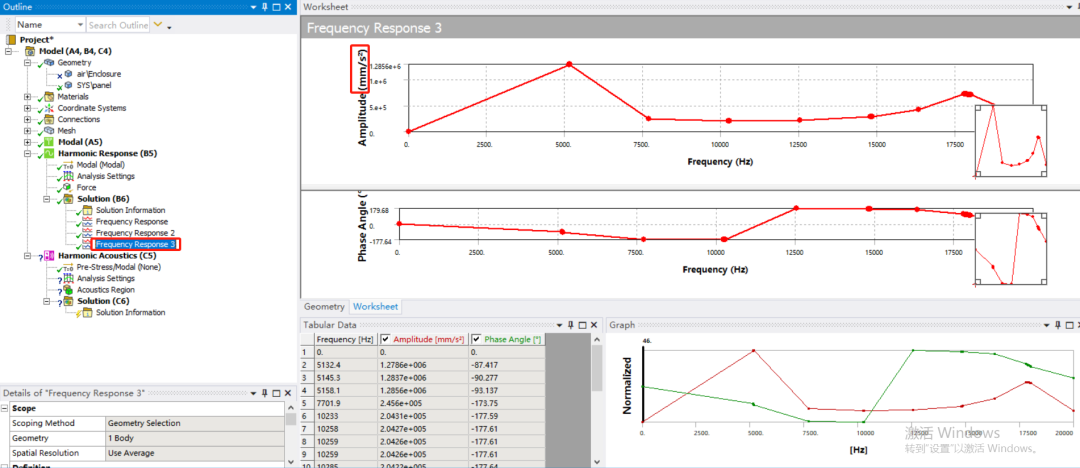Click the Spatial Resolution Use Average field
The height and width of the screenshot is (468, 1080).
tap(194, 454)
